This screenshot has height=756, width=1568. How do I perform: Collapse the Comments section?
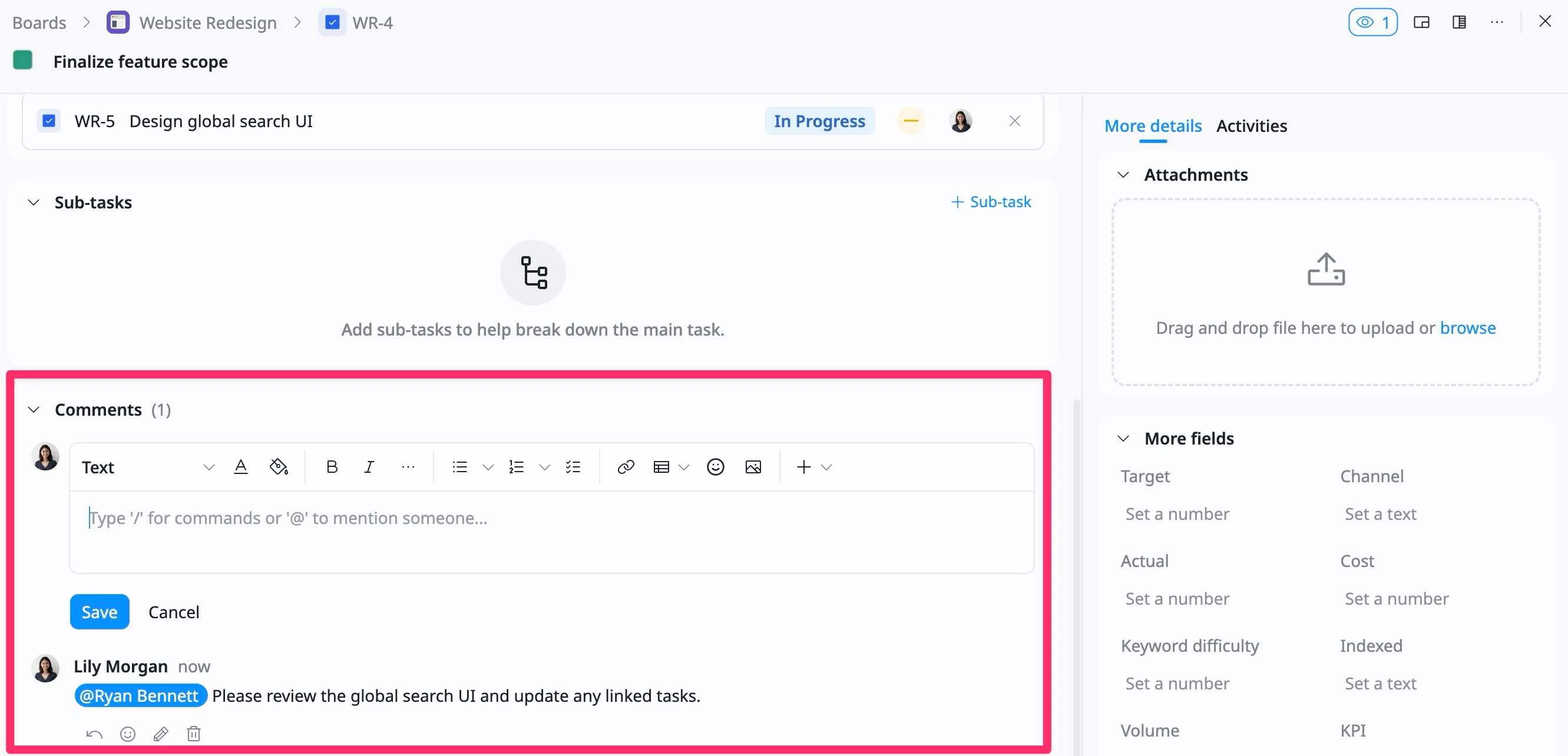pos(34,410)
